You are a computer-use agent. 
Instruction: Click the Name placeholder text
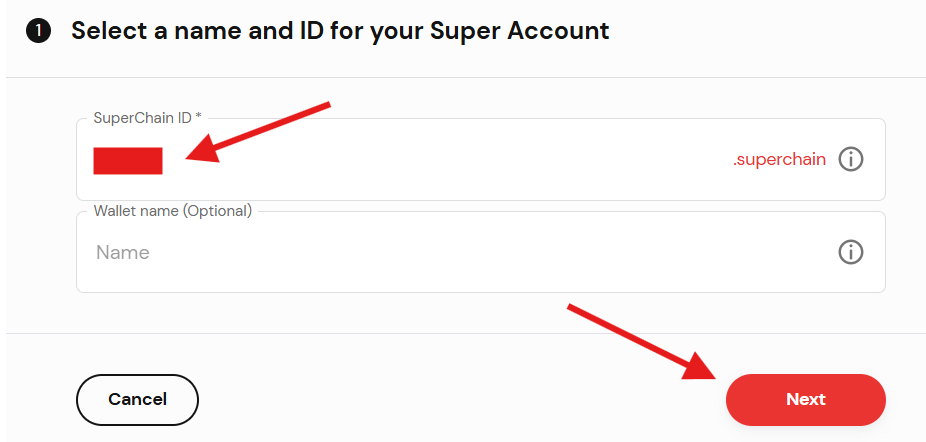tap(123, 253)
